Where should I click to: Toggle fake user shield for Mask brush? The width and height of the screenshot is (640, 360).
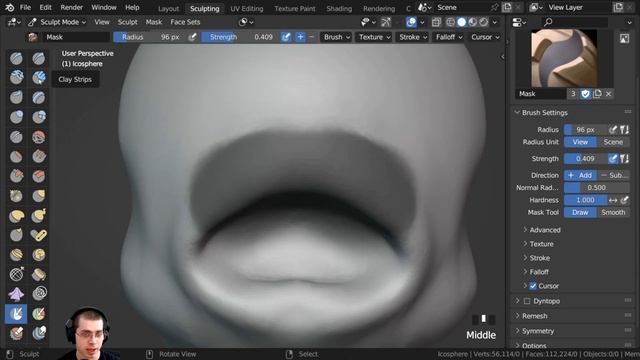(585, 94)
